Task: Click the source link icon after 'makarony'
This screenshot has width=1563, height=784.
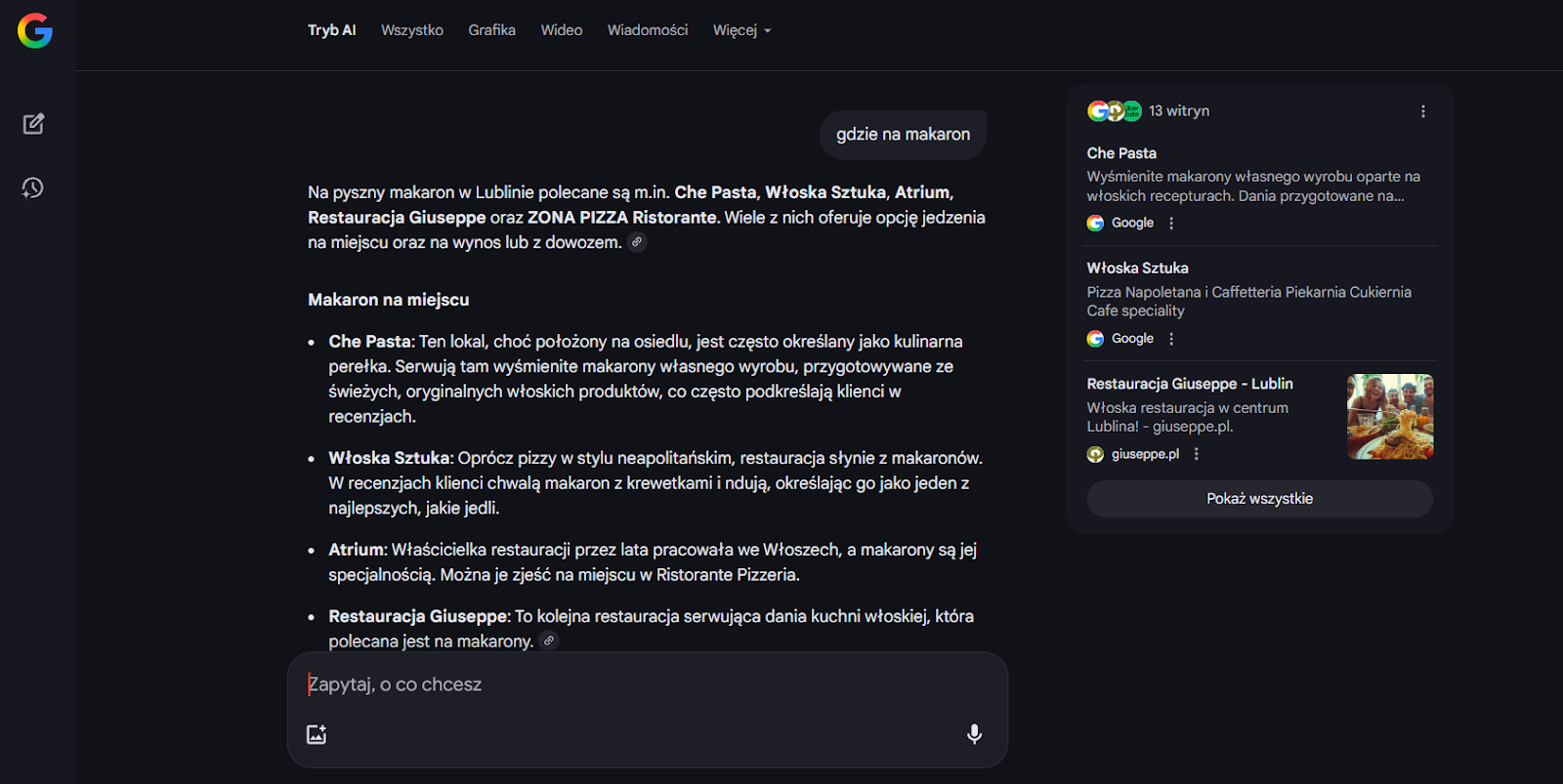Action: tap(549, 641)
